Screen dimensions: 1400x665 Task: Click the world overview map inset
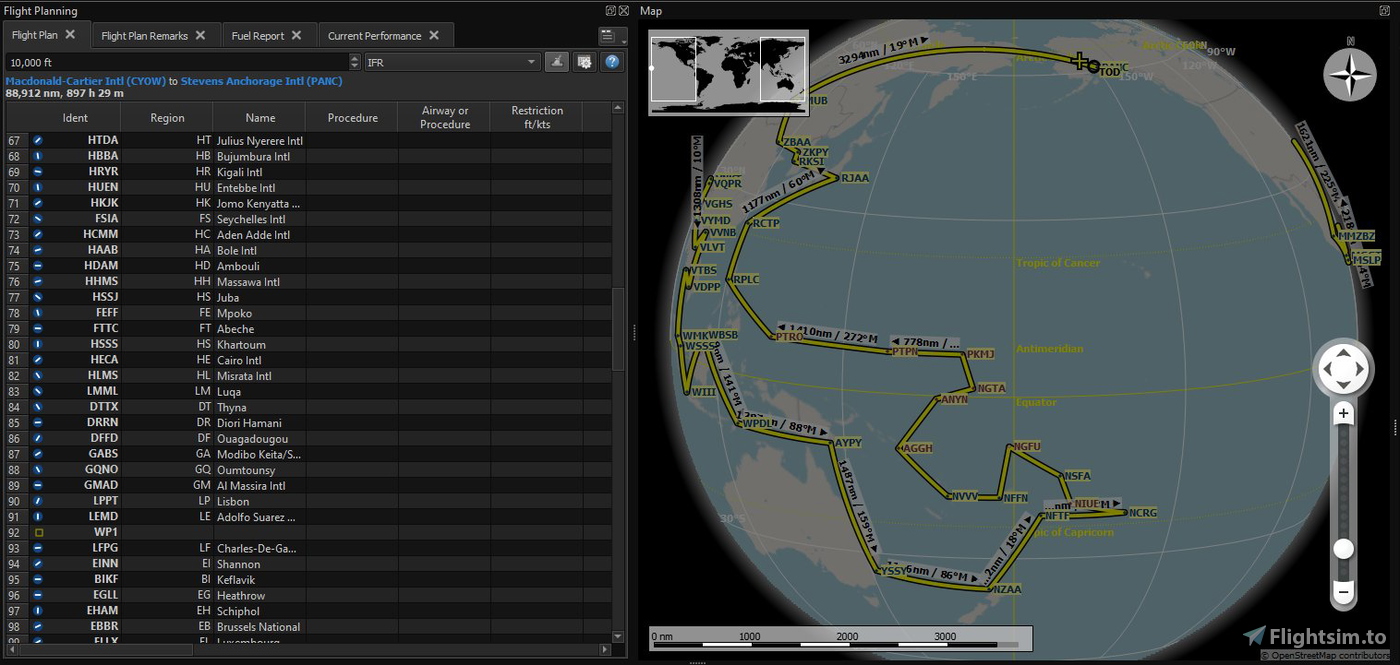pyautogui.click(x=728, y=73)
